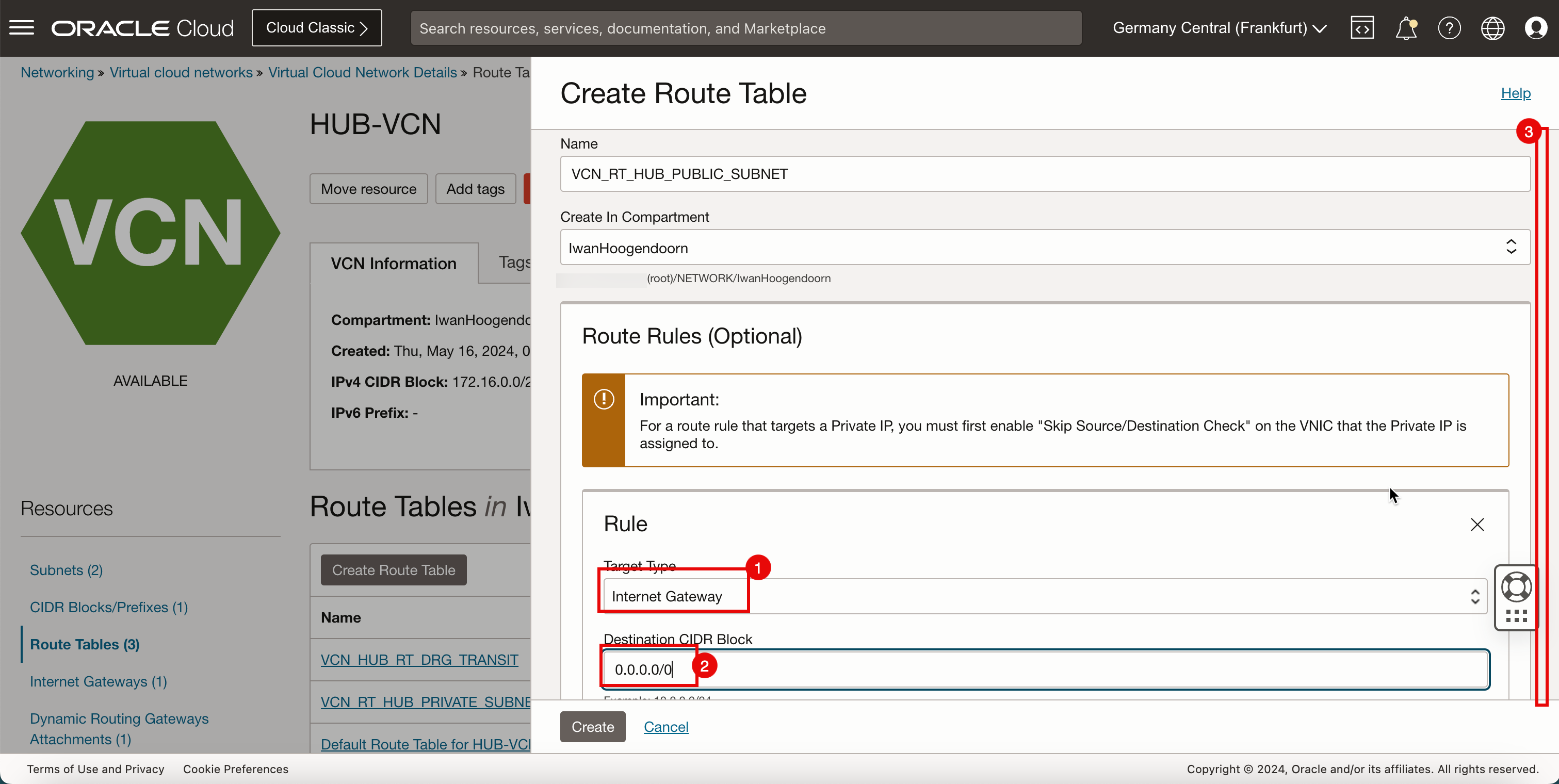Click the Cloud Shell terminal icon

(x=1361, y=28)
